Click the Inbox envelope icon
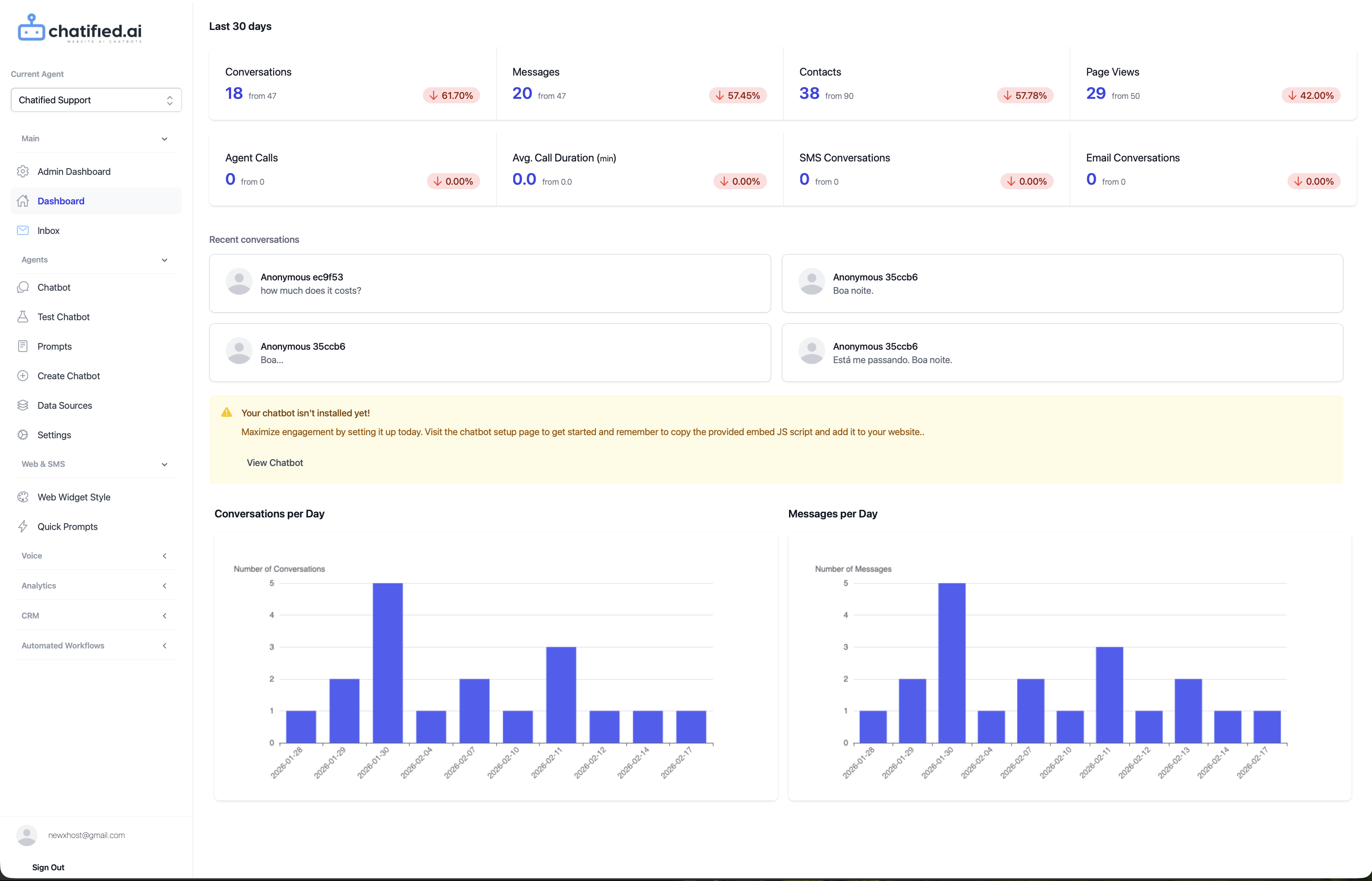The width and height of the screenshot is (1372, 881). pyautogui.click(x=23, y=231)
